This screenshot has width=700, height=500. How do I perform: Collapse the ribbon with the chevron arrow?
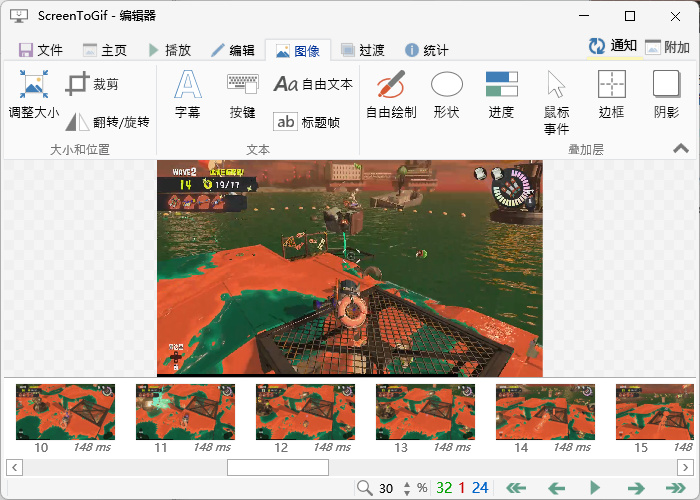(681, 148)
